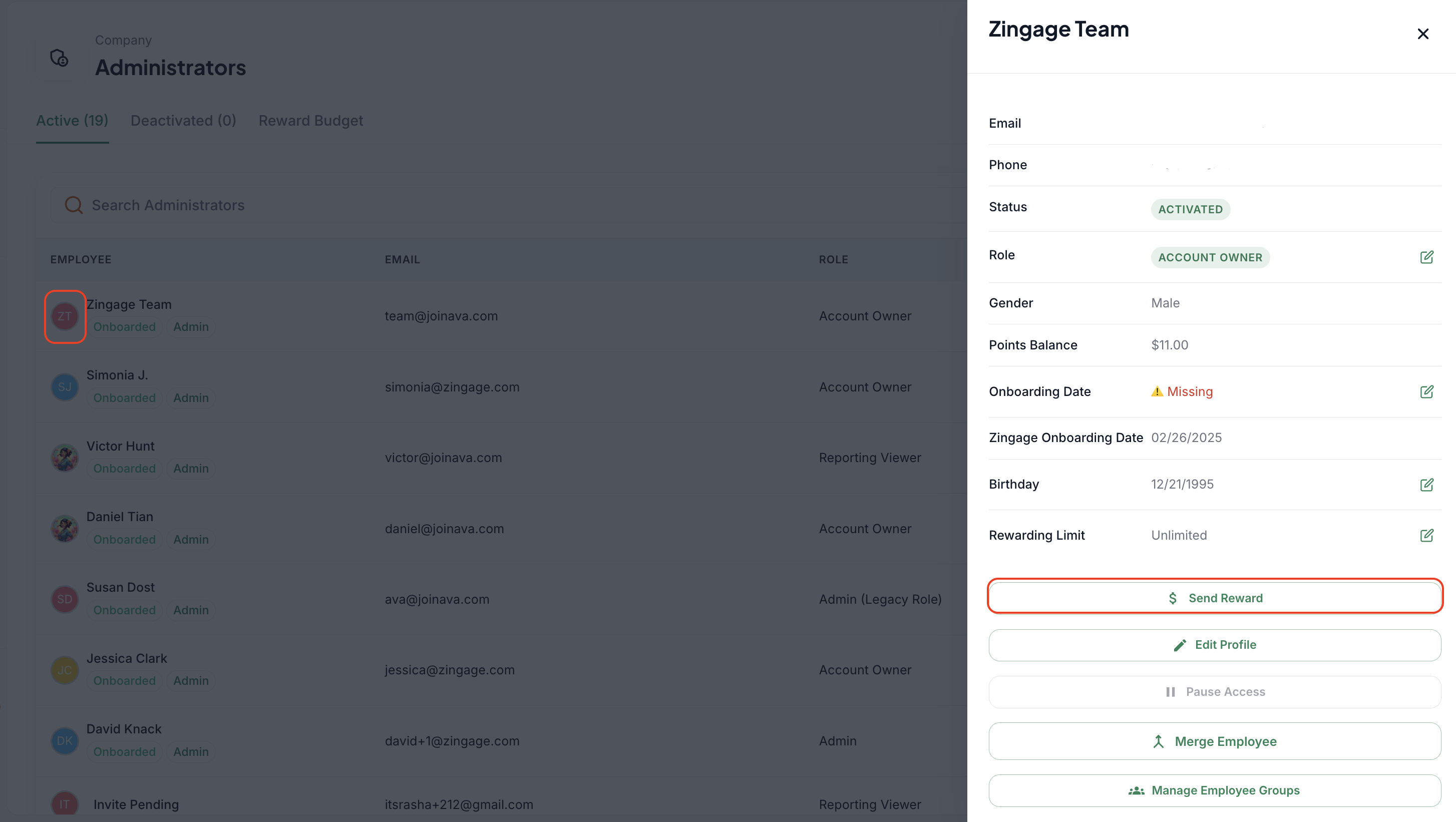Click Victor Hunt's Reporting Viewer role
1456x822 pixels.
click(x=870, y=458)
